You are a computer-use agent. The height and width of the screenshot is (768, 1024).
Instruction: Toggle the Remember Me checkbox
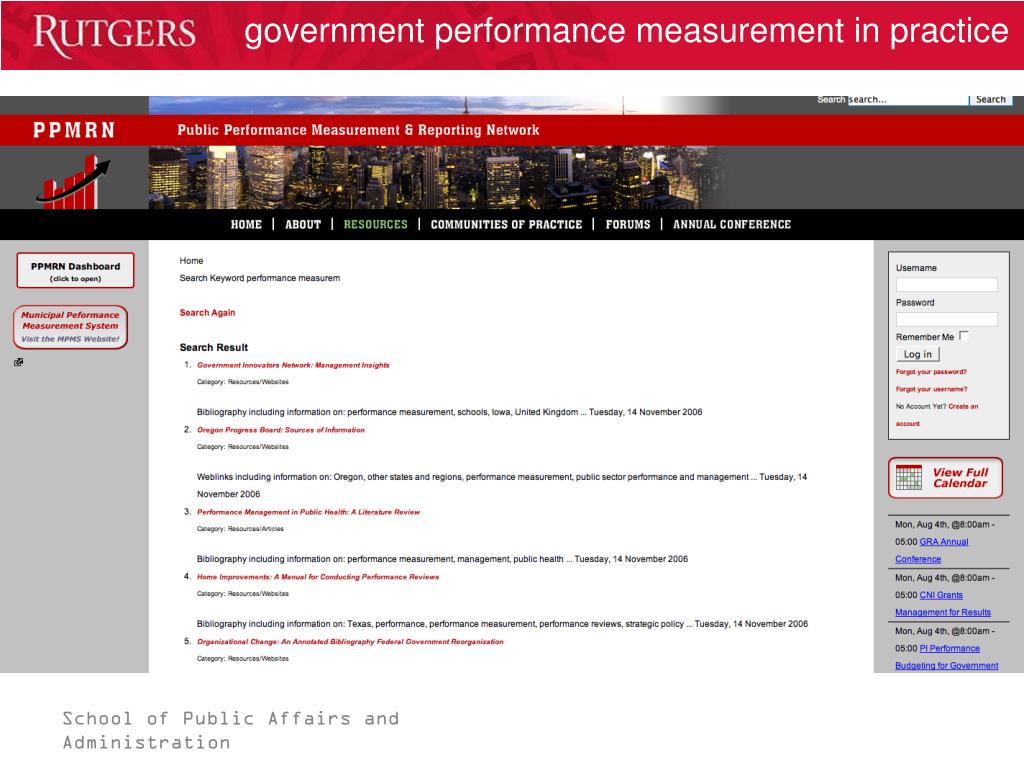[x=964, y=336]
